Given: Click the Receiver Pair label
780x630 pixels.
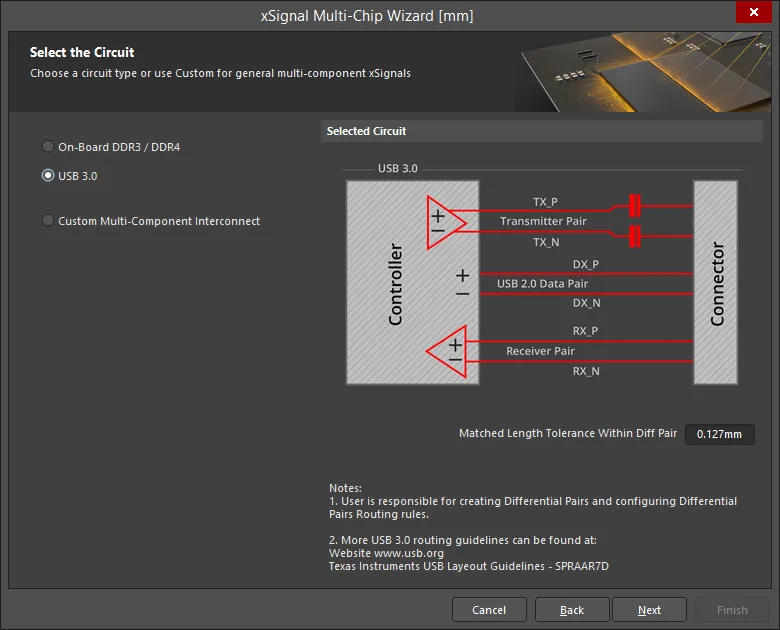Looking at the screenshot, I should (540, 351).
